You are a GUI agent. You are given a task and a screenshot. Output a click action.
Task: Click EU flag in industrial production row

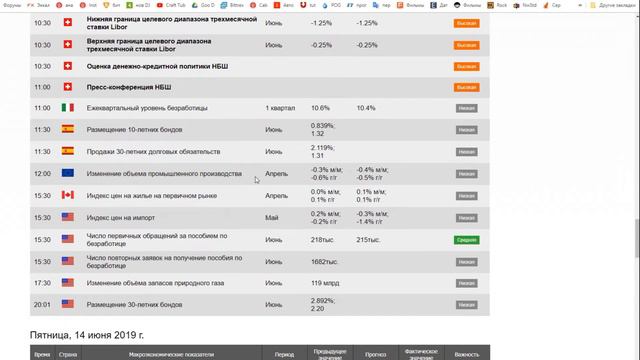[68, 173]
